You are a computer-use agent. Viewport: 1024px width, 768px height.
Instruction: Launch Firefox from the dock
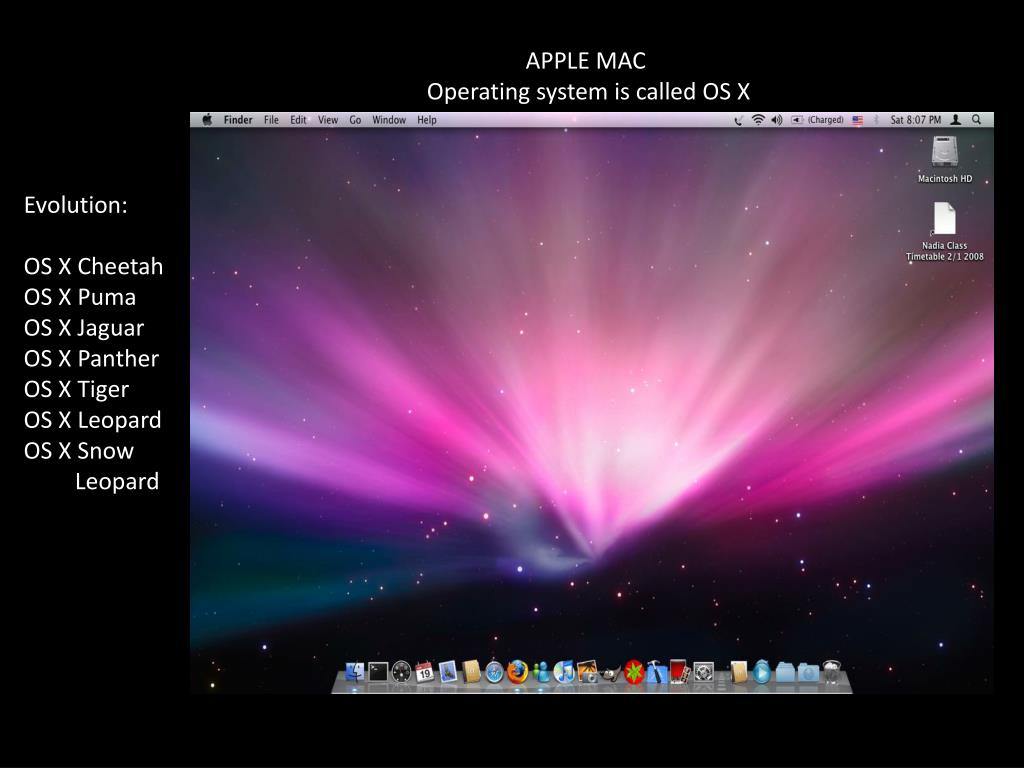(x=517, y=671)
